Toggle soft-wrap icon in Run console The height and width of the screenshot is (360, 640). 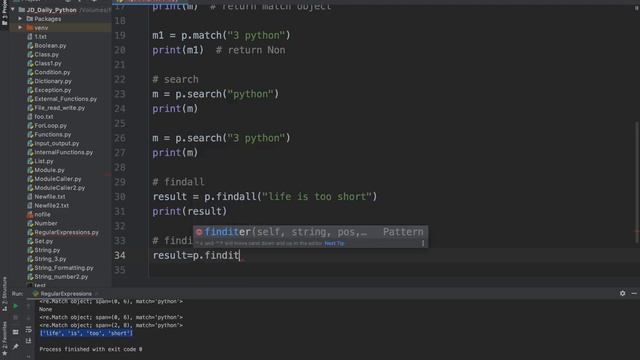[29, 329]
